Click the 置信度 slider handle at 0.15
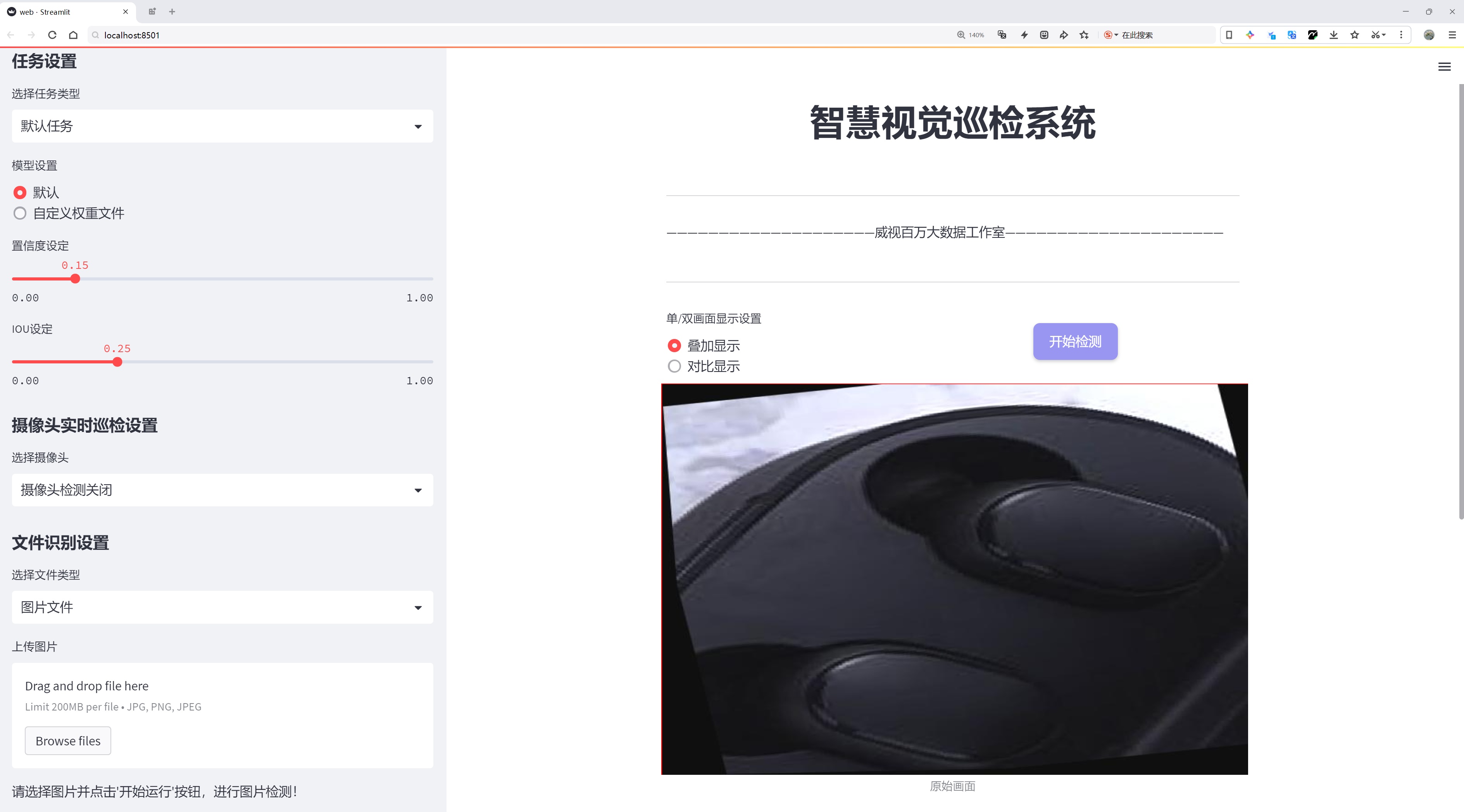Image resolution: width=1464 pixels, height=812 pixels. (75, 279)
